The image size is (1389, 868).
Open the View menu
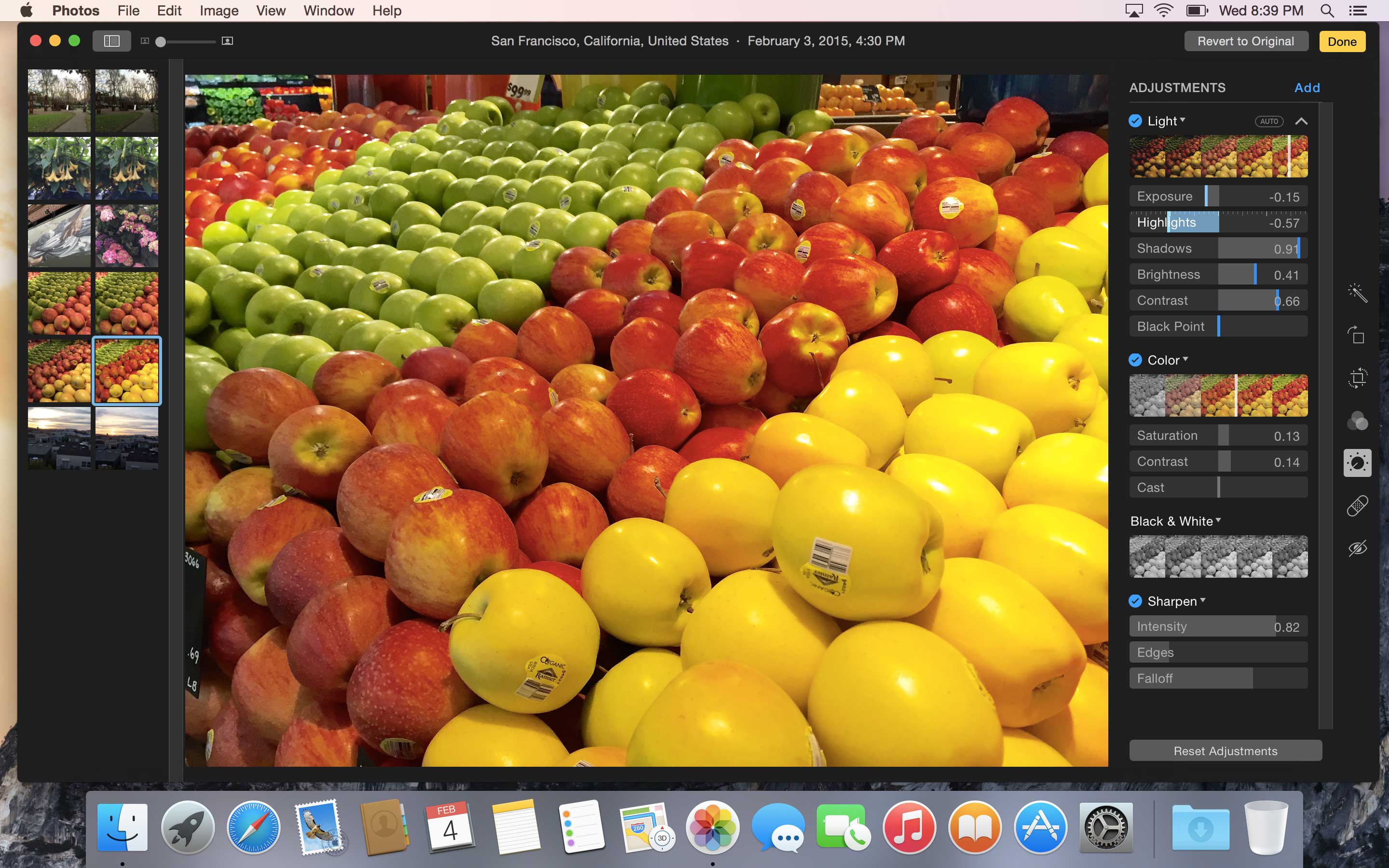(271, 10)
